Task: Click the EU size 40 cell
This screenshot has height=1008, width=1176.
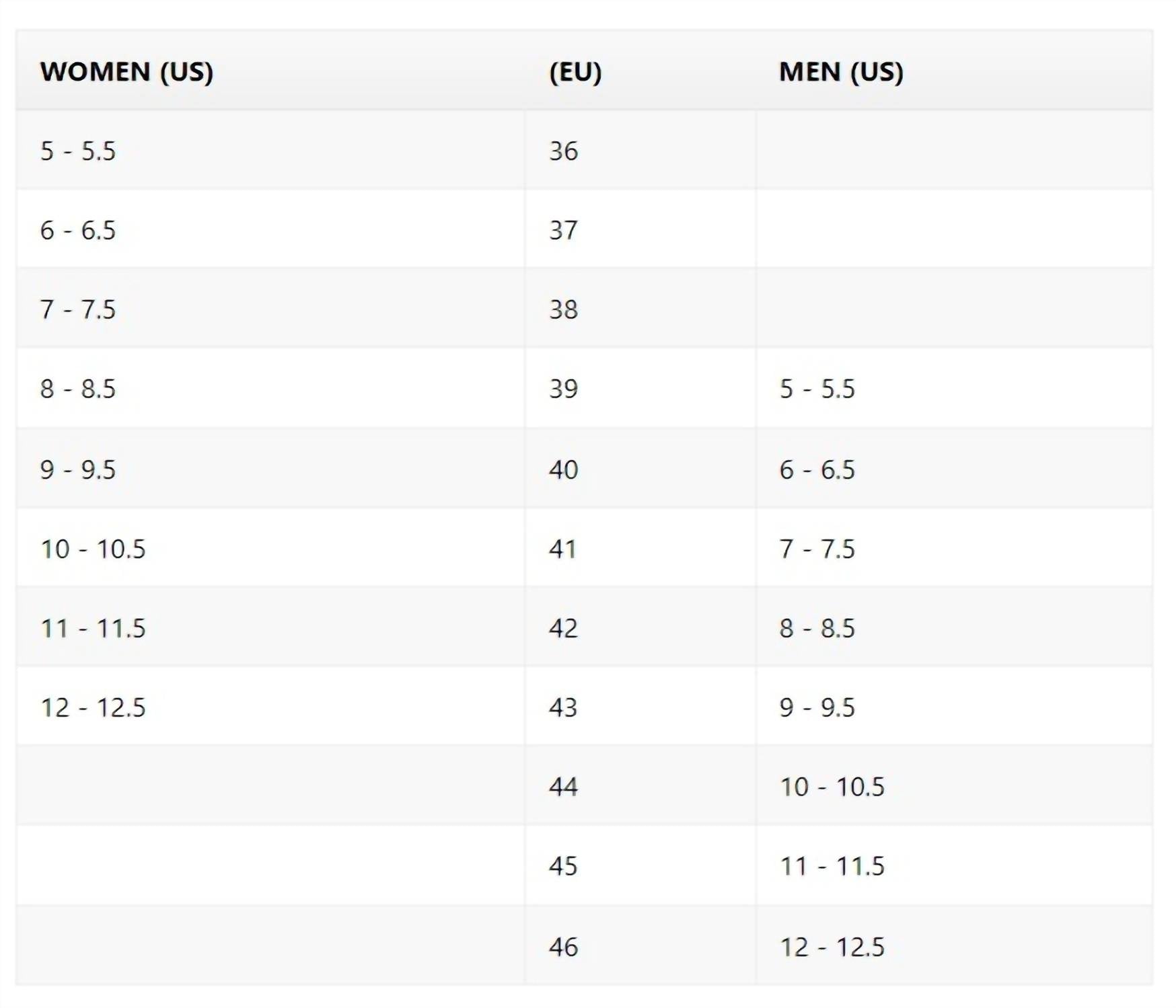Action: 564,469
